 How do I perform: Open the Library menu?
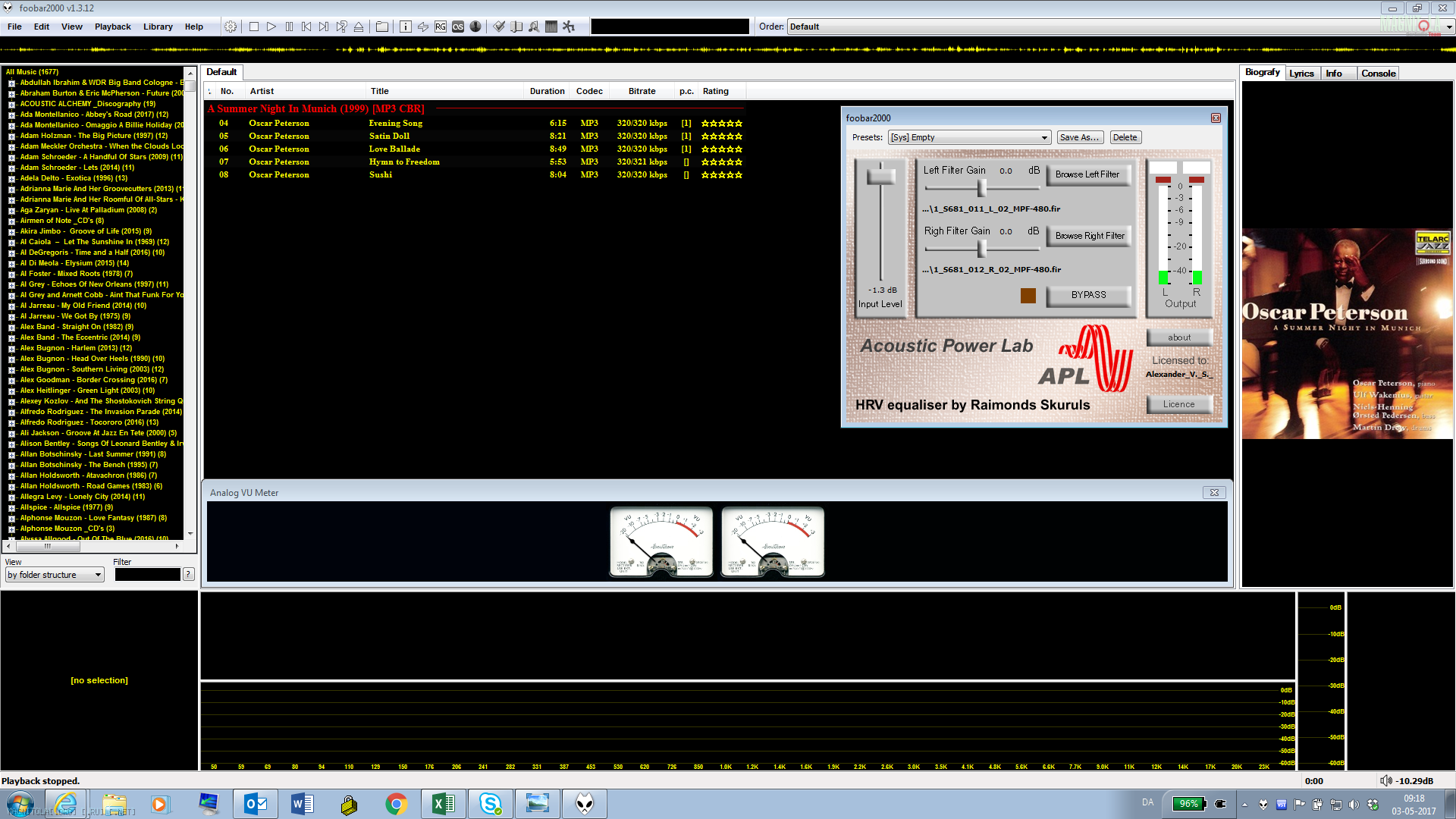(x=158, y=27)
